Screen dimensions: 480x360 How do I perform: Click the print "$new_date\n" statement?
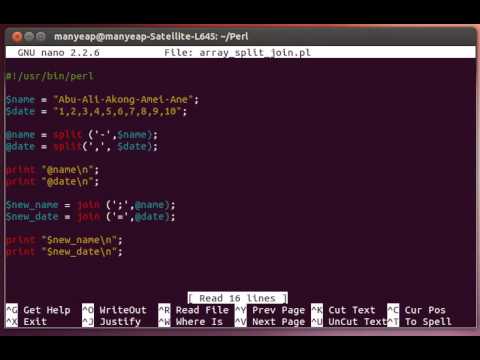click(x=64, y=251)
